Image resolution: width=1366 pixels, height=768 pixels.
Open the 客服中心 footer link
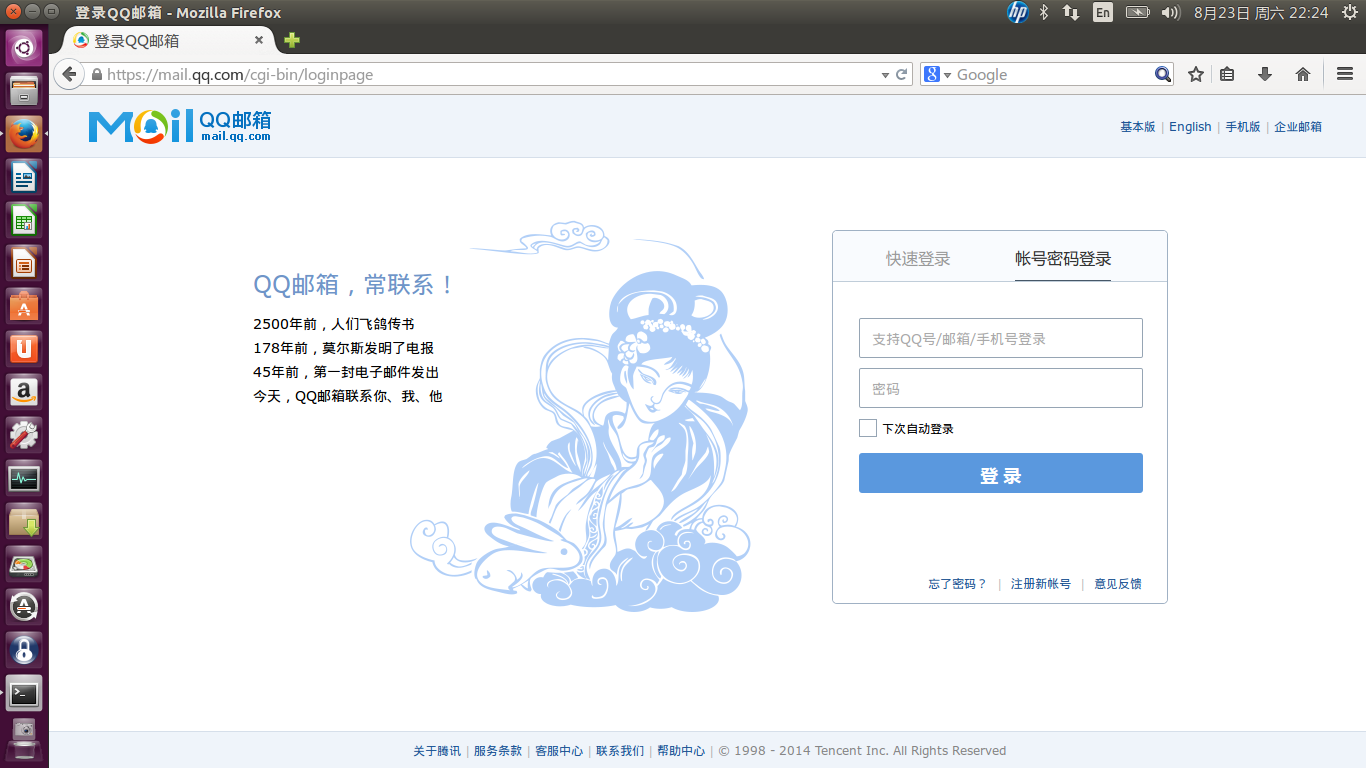click(x=559, y=751)
